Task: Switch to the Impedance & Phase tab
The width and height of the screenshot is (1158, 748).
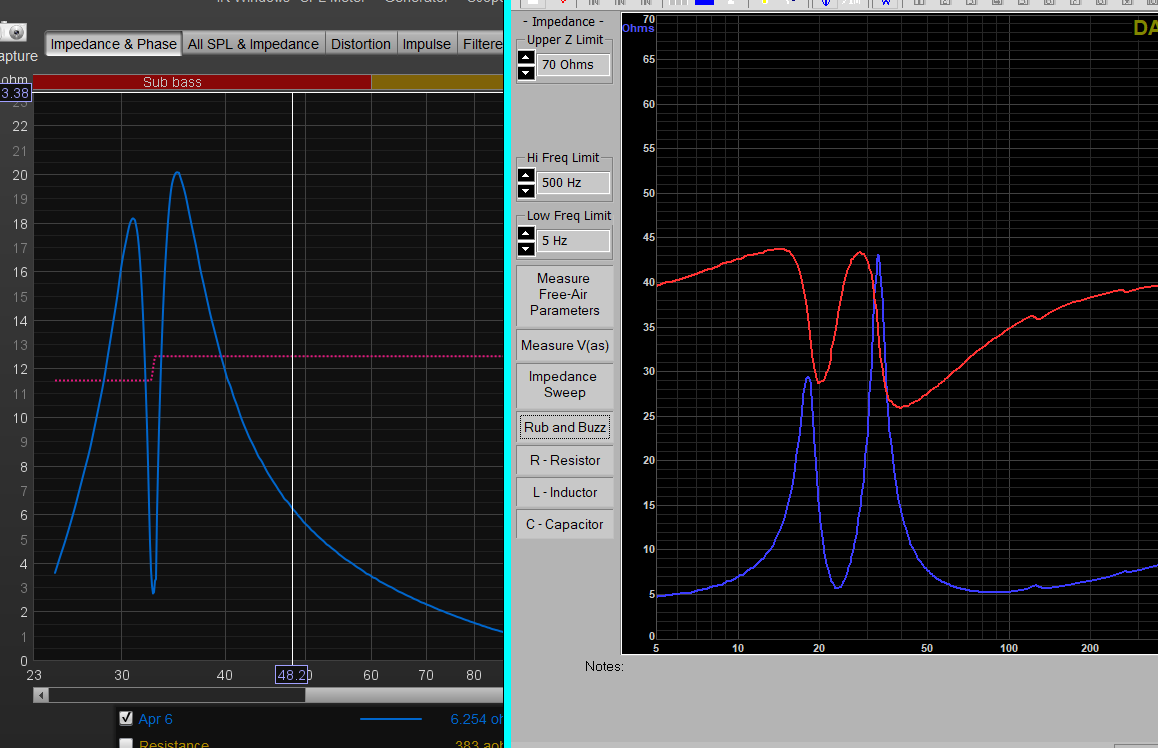Action: tap(113, 44)
